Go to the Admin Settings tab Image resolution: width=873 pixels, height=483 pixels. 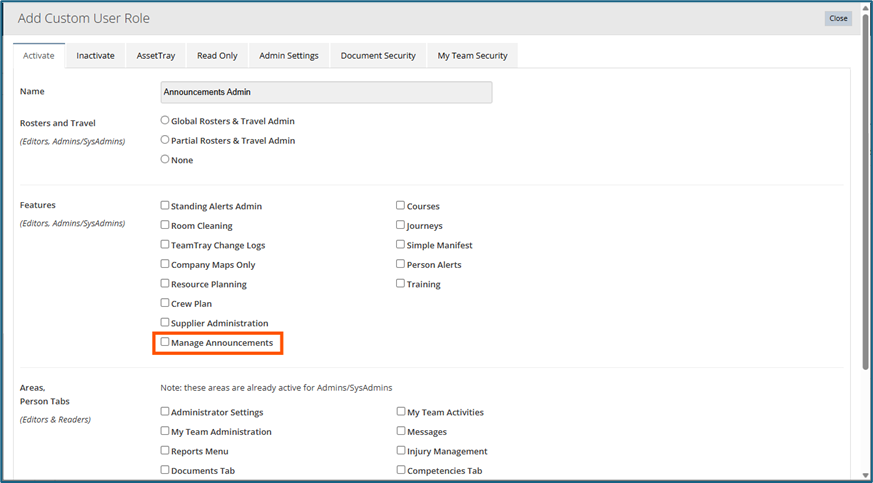coord(288,56)
